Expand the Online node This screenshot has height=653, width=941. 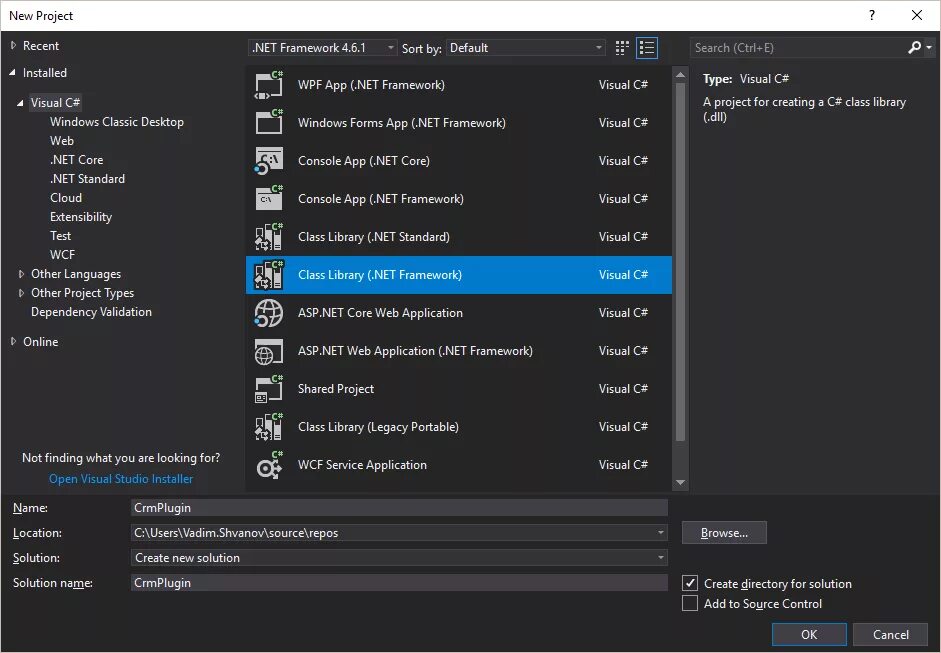point(13,341)
